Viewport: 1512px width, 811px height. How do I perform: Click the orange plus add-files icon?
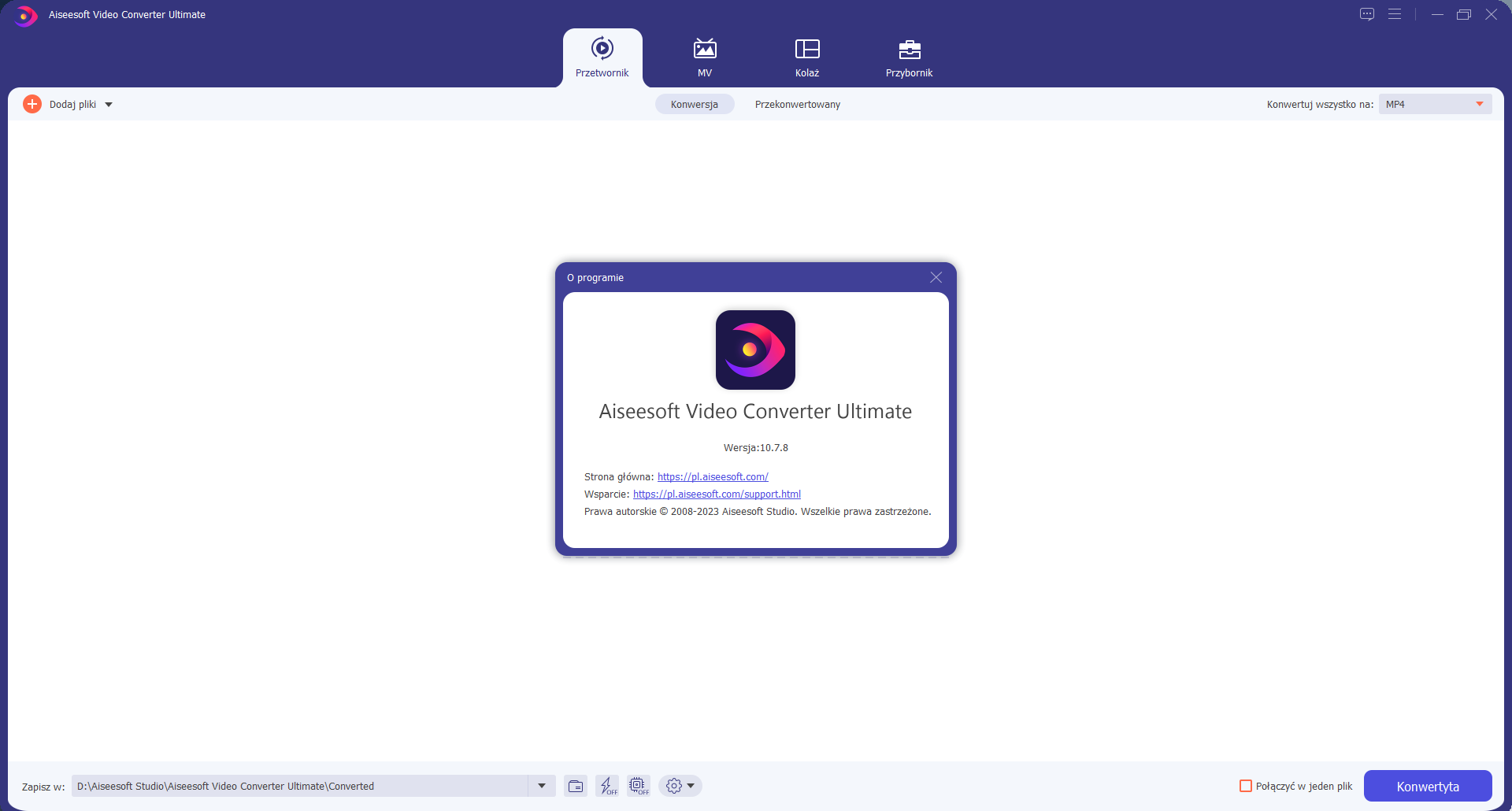(32, 104)
